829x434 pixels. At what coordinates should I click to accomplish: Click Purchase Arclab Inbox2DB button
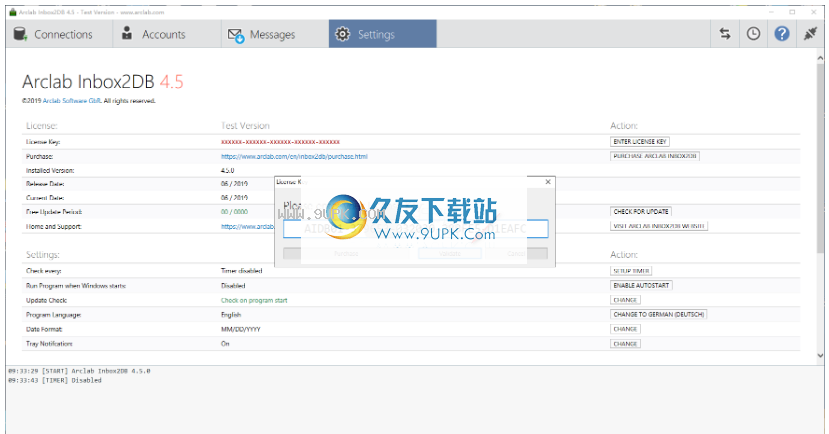pyautogui.click(x=655, y=156)
